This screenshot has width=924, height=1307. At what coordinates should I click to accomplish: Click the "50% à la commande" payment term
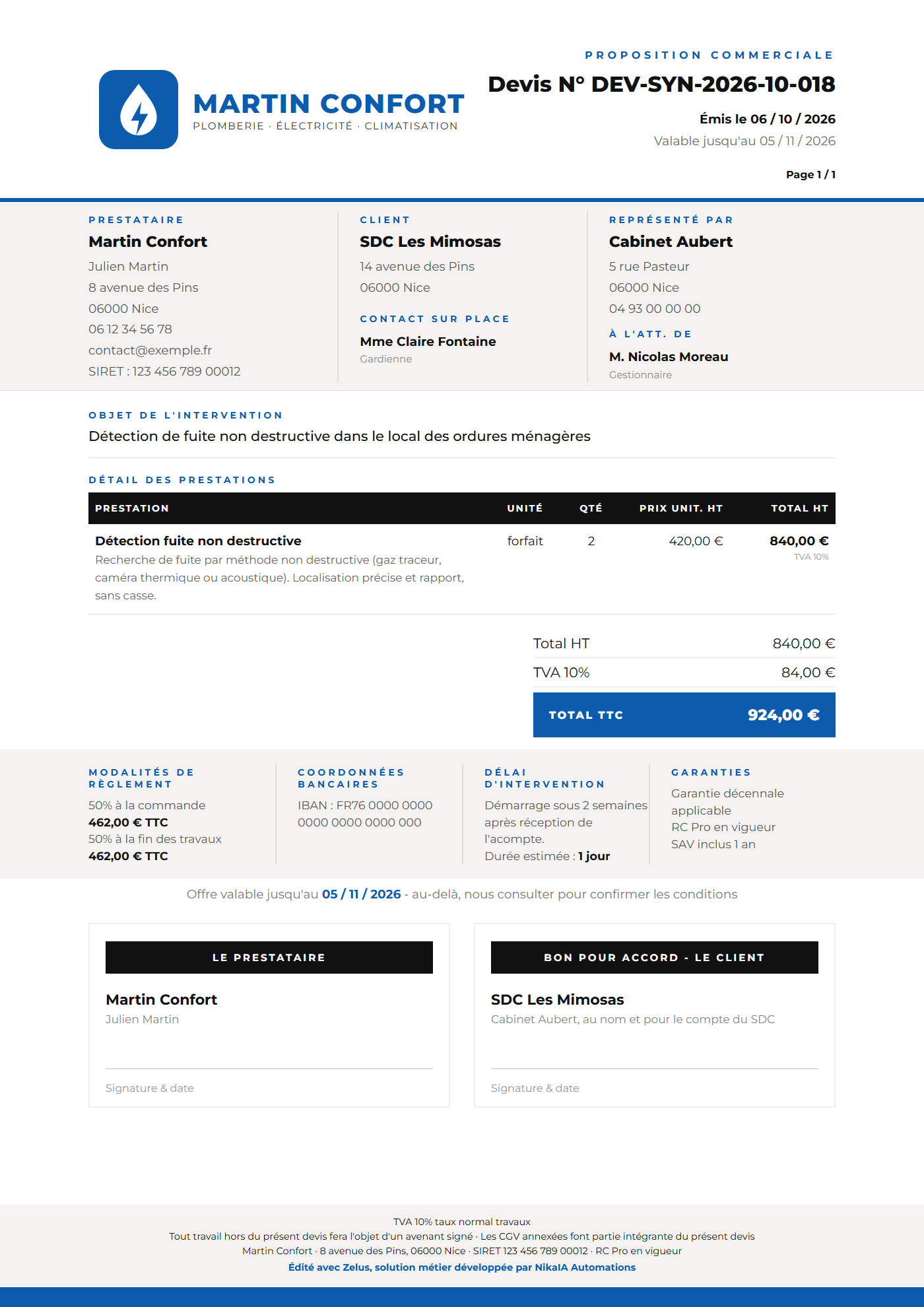tap(147, 805)
